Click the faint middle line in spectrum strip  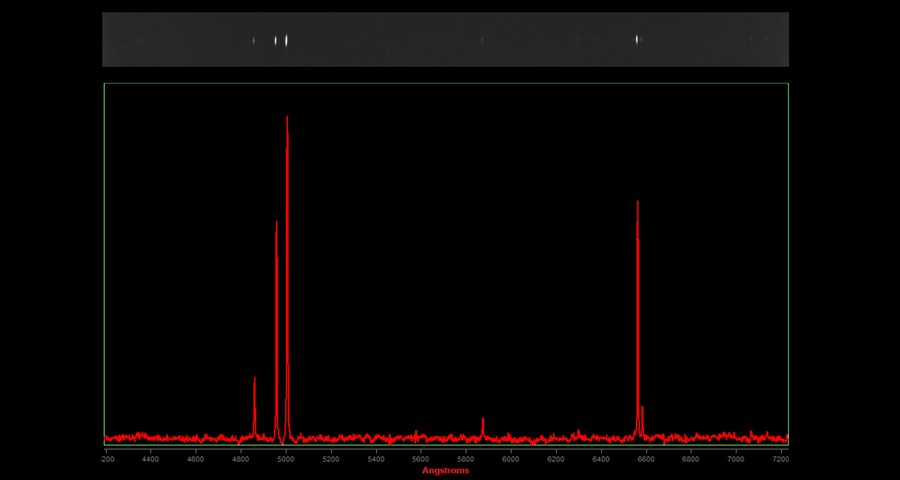coord(482,41)
